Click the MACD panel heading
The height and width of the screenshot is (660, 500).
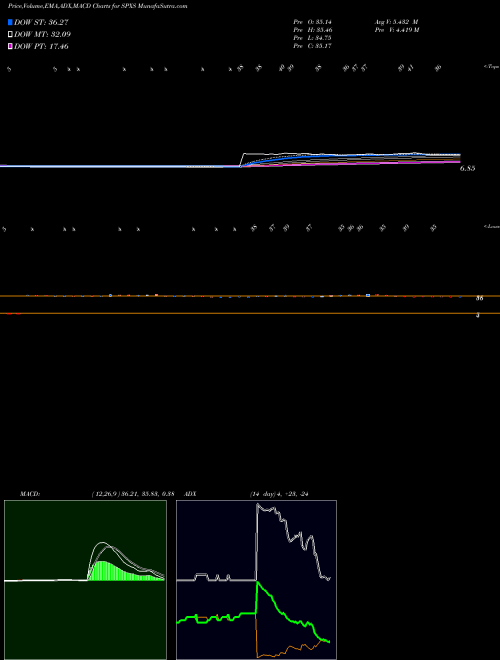click(30, 494)
